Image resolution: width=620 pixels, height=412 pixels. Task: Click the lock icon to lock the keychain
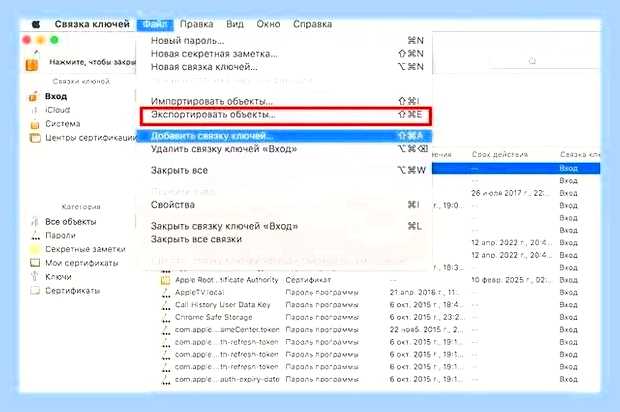(x=32, y=63)
